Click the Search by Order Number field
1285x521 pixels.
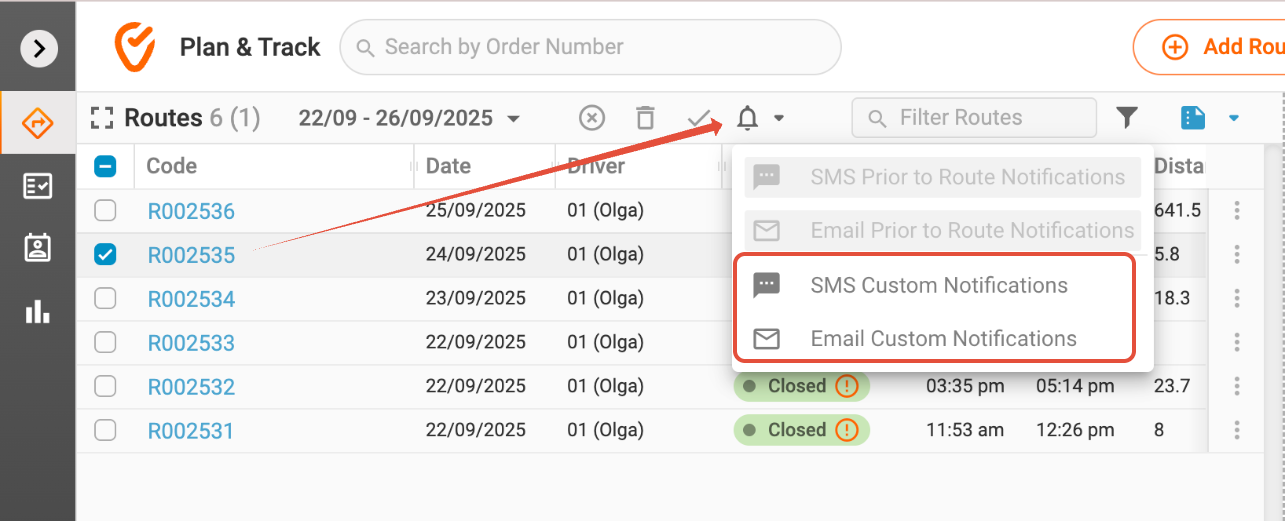[590, 47]
